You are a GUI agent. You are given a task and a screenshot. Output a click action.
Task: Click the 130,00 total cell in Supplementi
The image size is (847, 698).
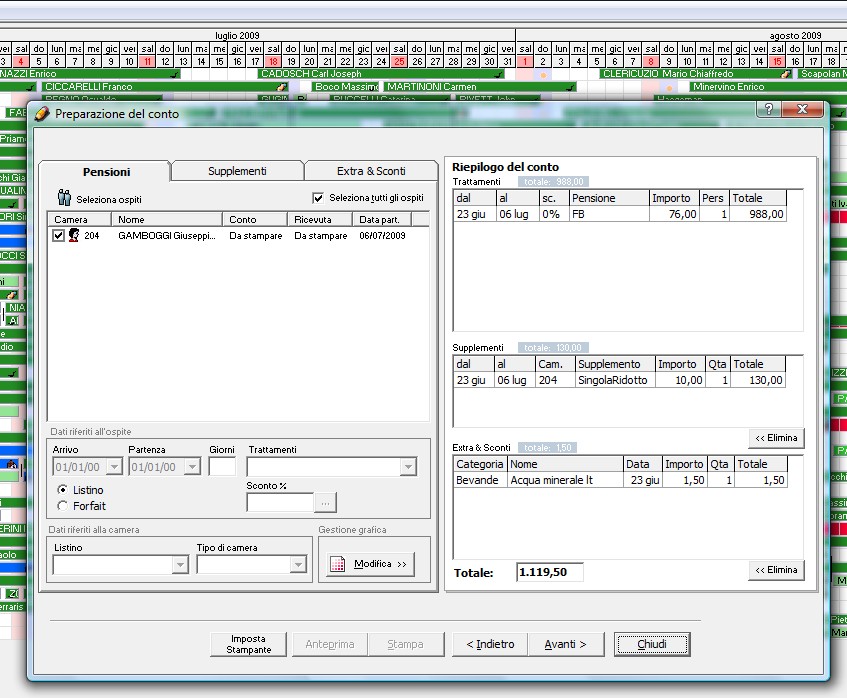757,380
